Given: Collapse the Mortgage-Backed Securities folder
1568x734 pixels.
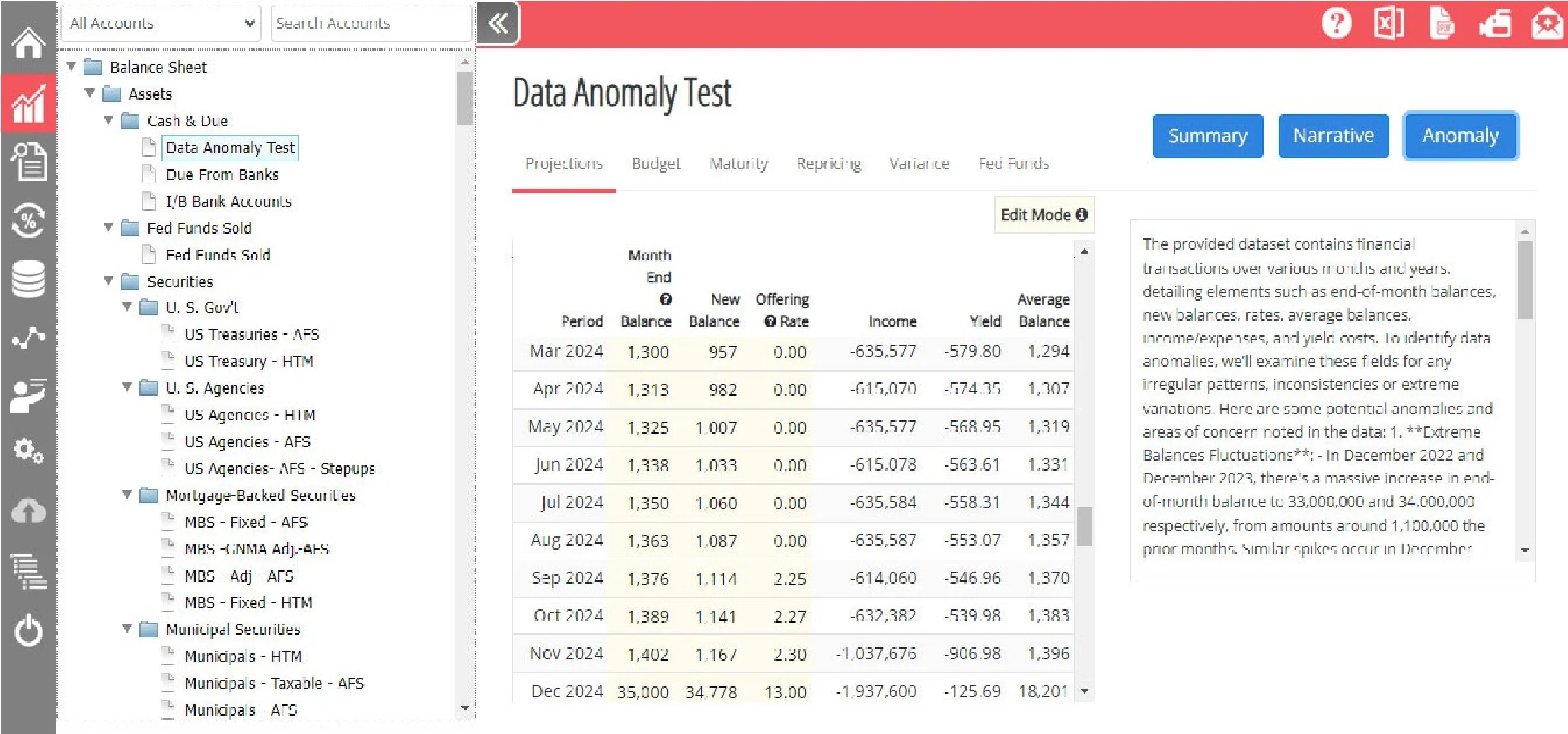Looking at the screenshot, I should 127,494.
